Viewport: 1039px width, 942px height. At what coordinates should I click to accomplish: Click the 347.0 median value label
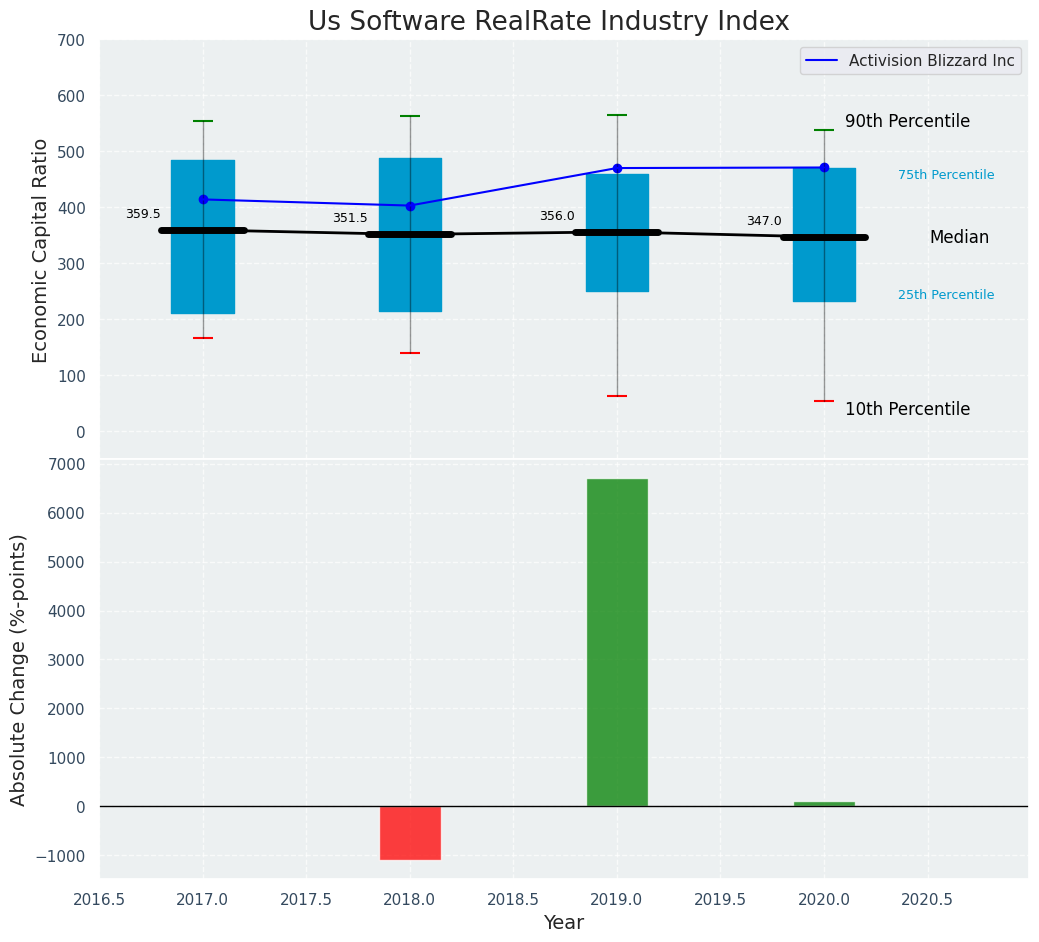[x=764, y=221]
